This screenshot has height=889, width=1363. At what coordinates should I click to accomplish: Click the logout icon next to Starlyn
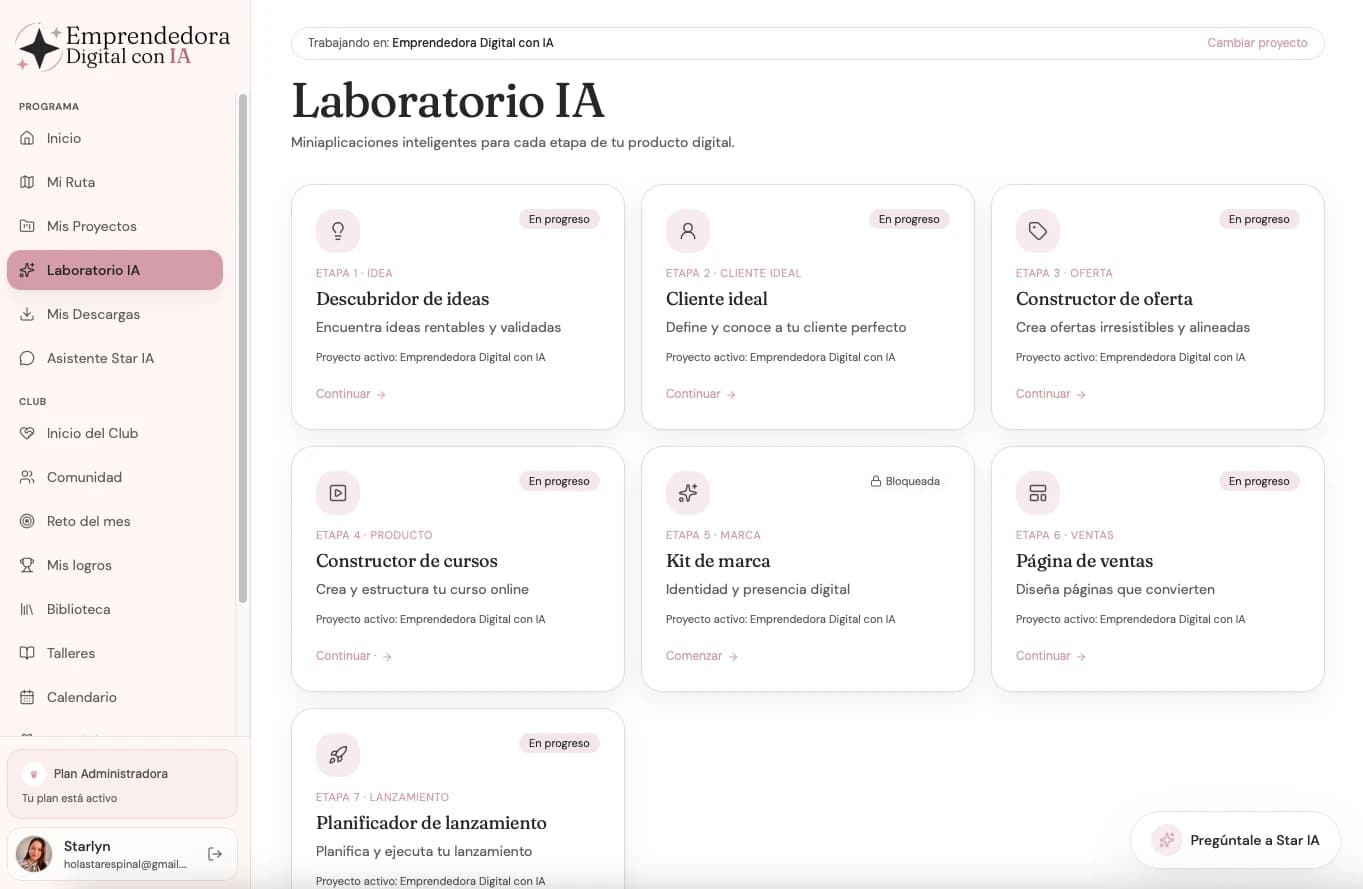(x=215, y=854)
